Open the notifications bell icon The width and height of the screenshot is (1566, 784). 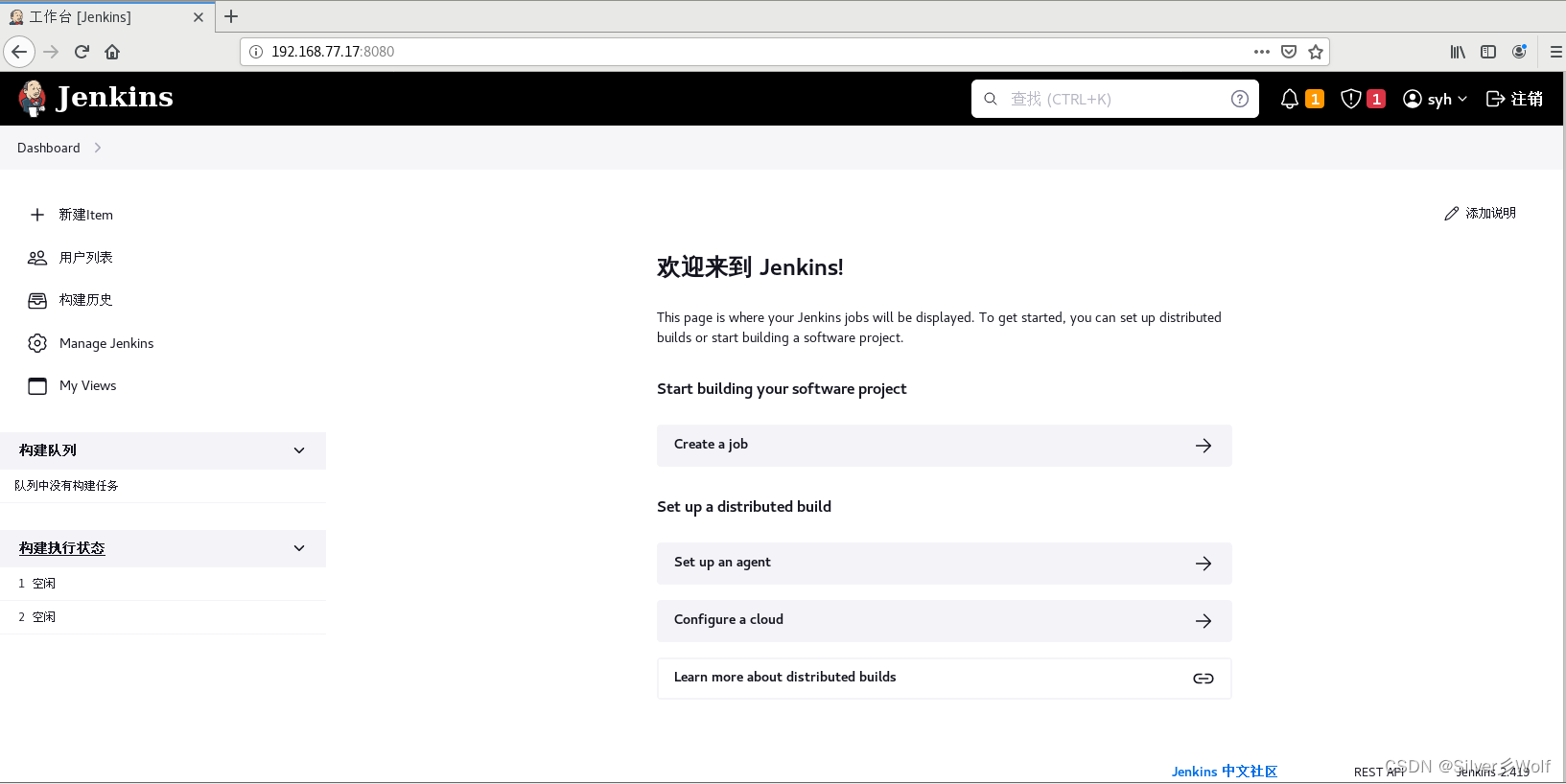[1290, 99]
